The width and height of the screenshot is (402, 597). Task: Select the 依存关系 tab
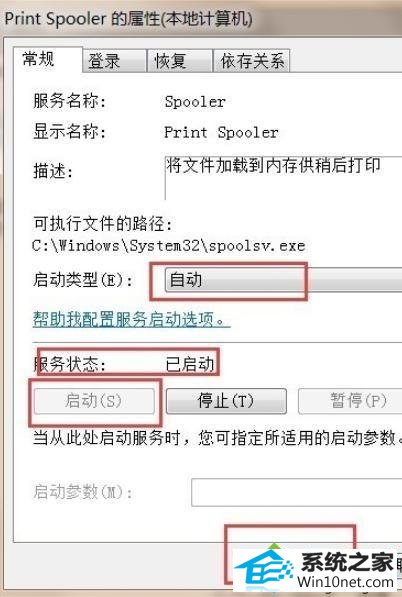[x=252, y=61]
